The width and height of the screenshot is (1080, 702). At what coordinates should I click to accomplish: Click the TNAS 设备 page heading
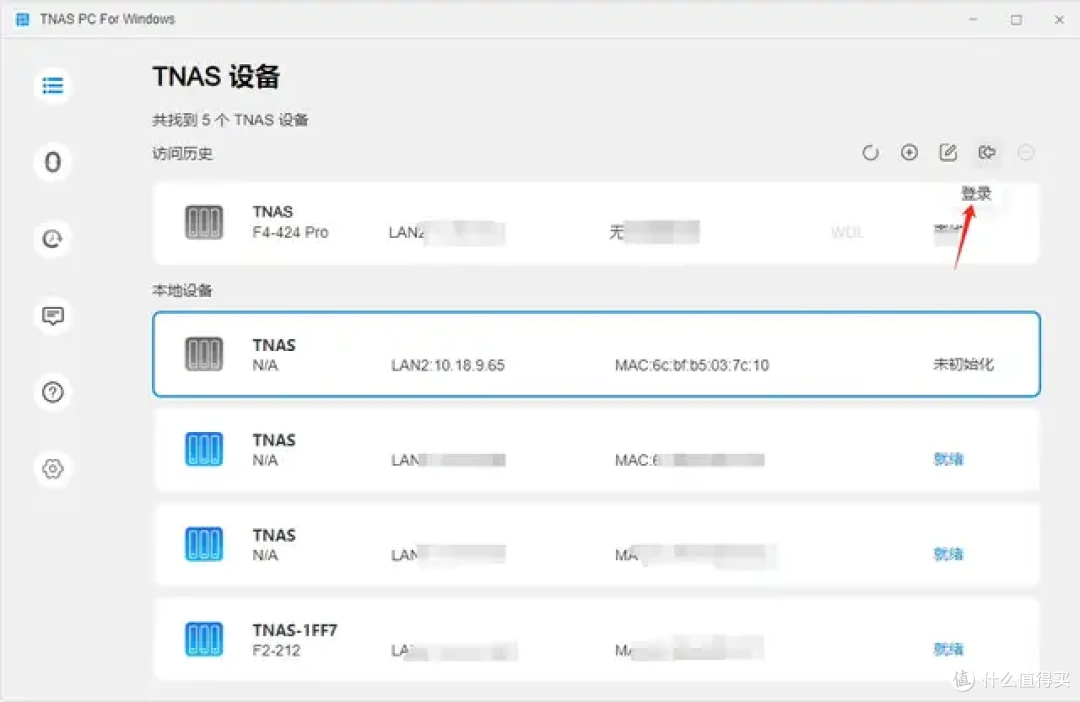coord(216,76)
